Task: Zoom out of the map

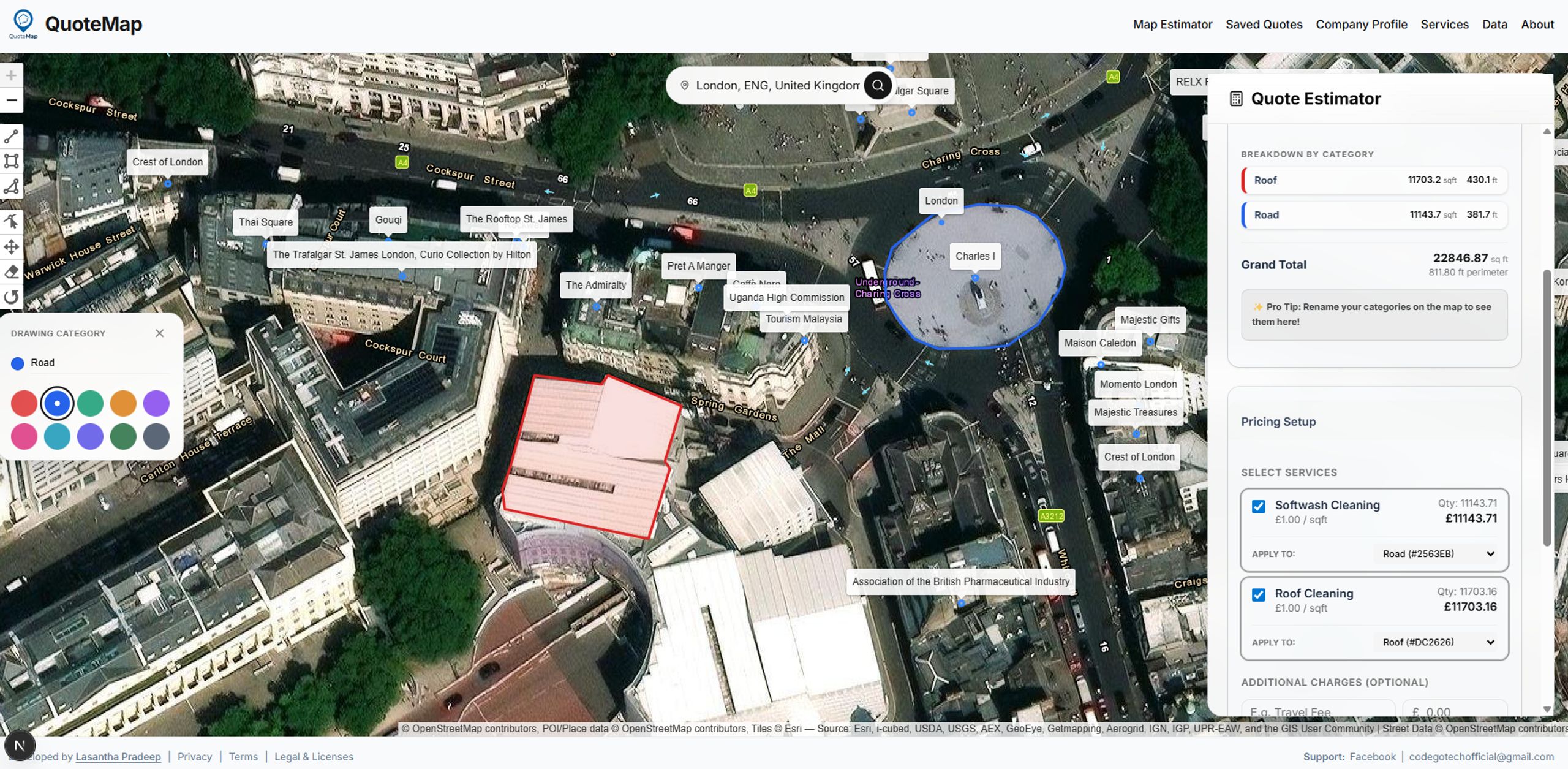Action: coord(11,100)
